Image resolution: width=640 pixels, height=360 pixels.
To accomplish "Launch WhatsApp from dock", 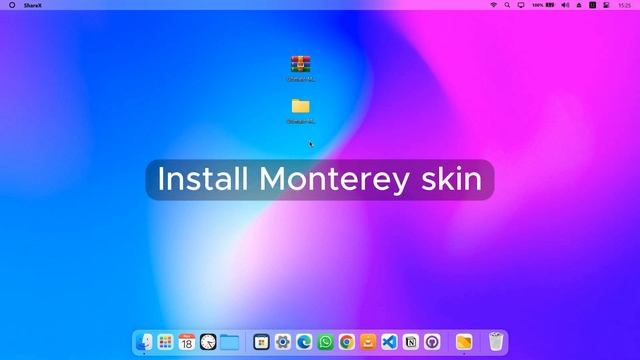I will [325, 342].
